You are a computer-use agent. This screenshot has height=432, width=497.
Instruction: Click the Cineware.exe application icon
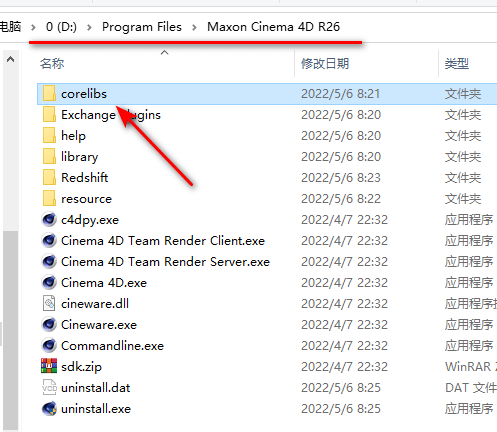pos(49,325)
